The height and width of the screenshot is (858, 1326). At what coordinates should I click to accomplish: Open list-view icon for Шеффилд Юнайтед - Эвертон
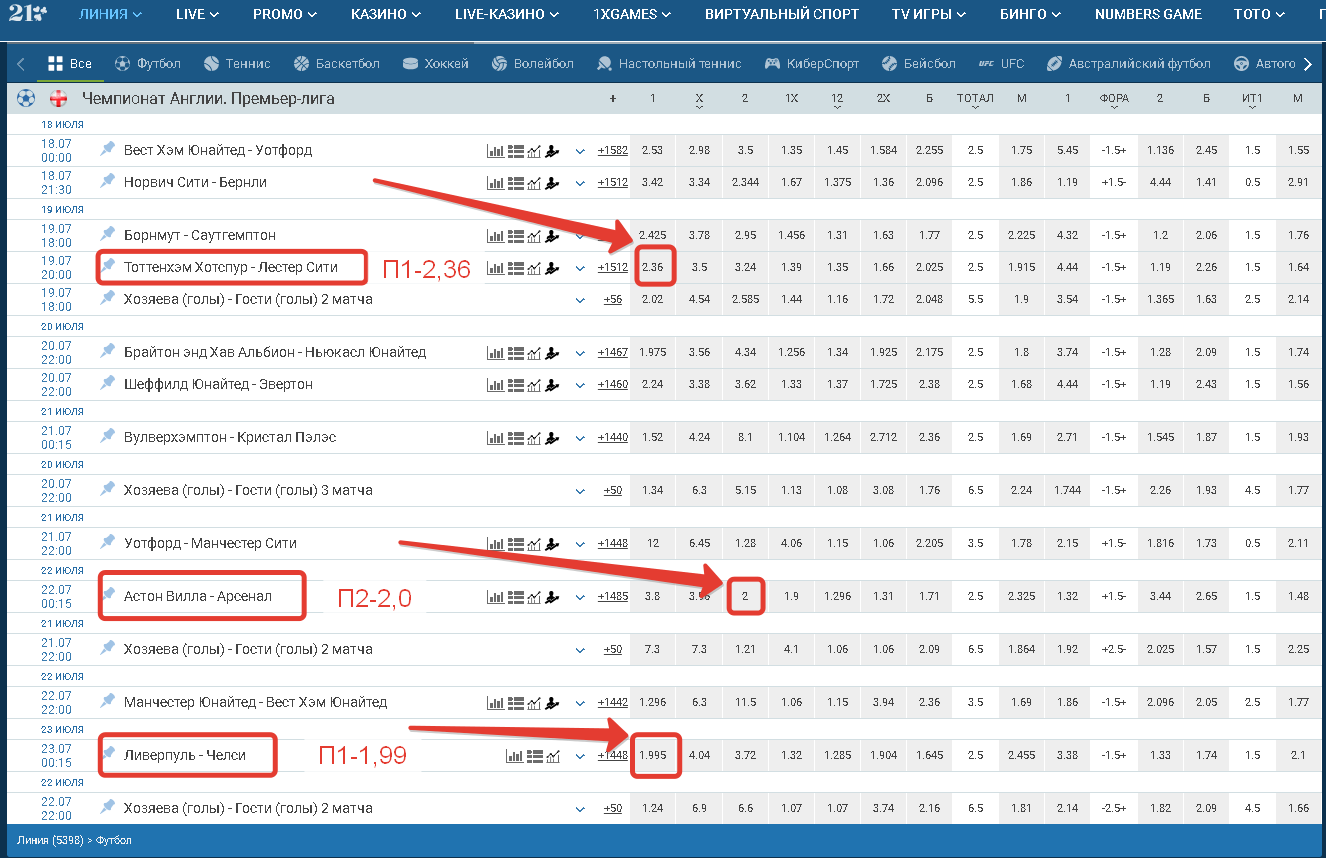click(515, 385)
